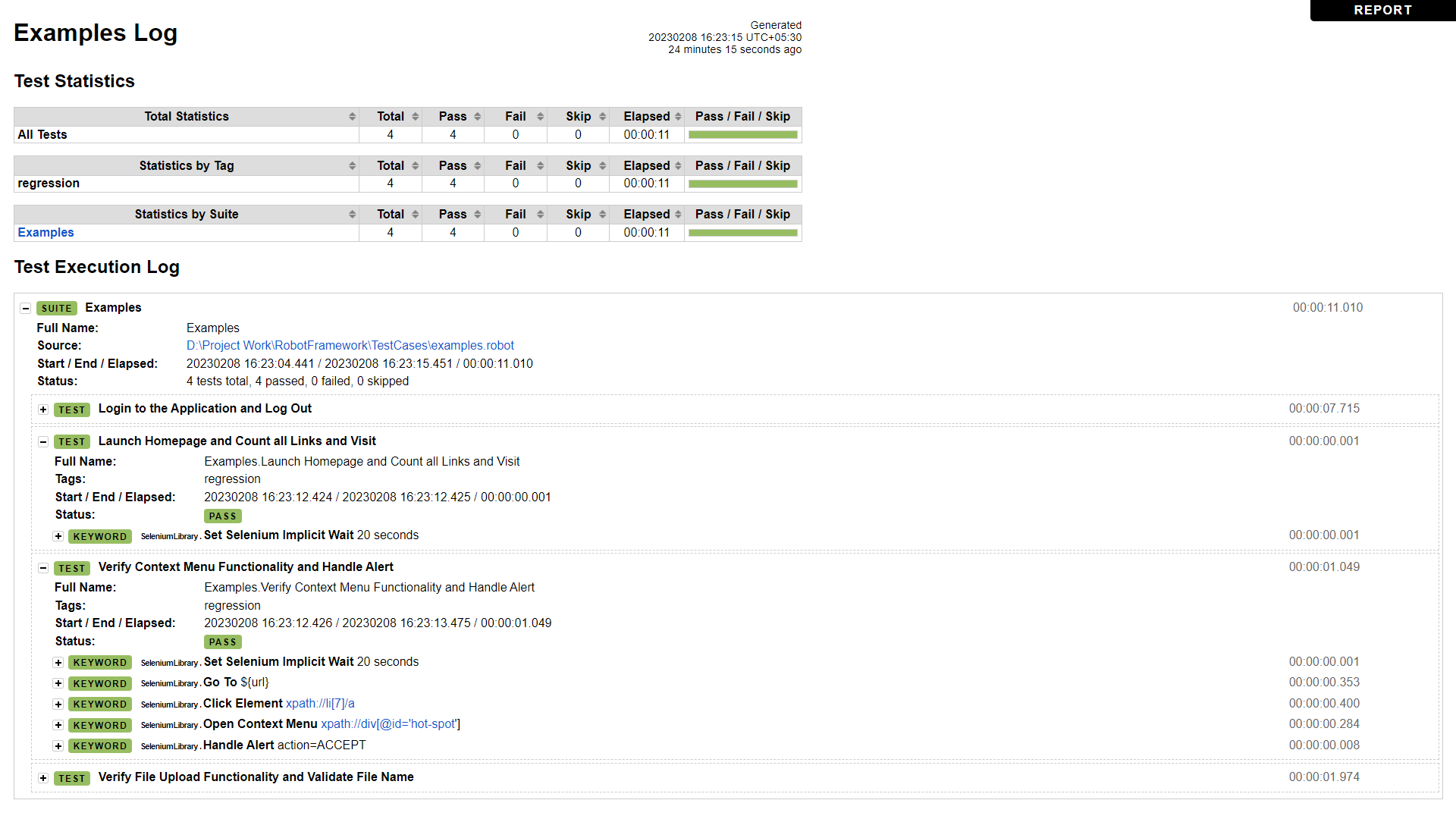Click the KEYWORD badge of Handle Alert
The width and height of the screenshot is (1456, 819).
click(x=99, y=745)
